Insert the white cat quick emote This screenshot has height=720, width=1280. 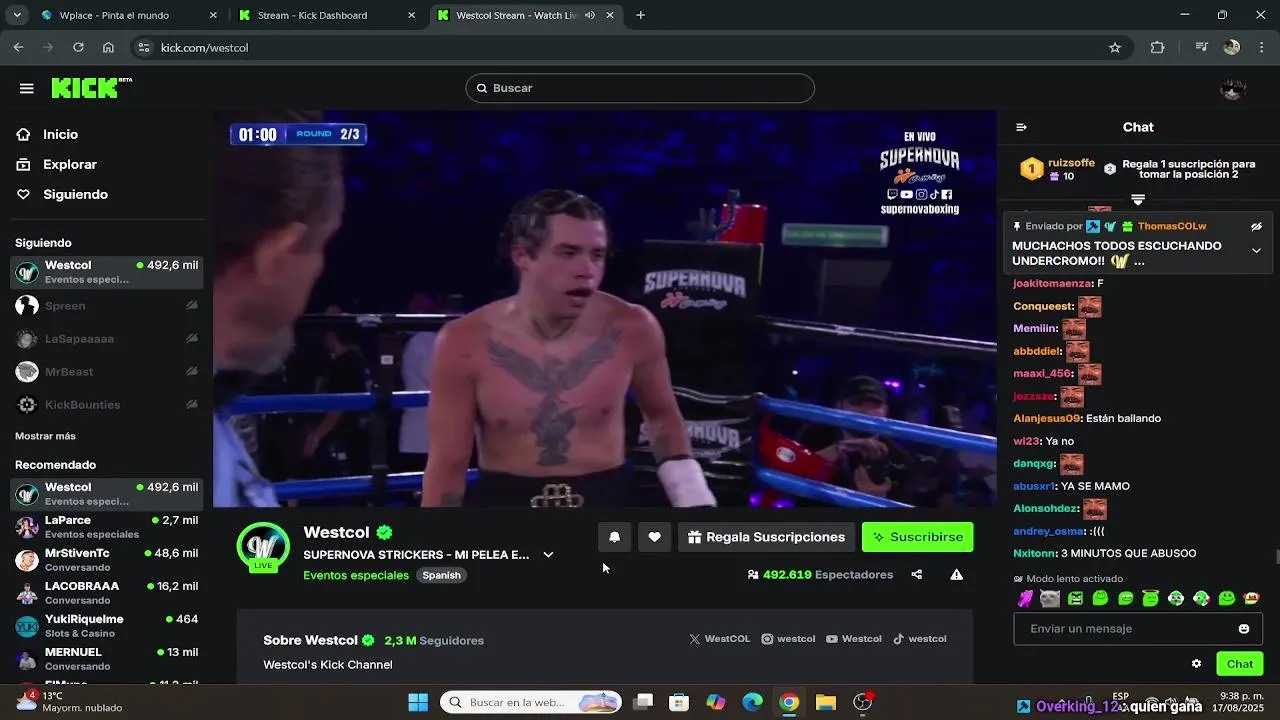pos(1050,599)
